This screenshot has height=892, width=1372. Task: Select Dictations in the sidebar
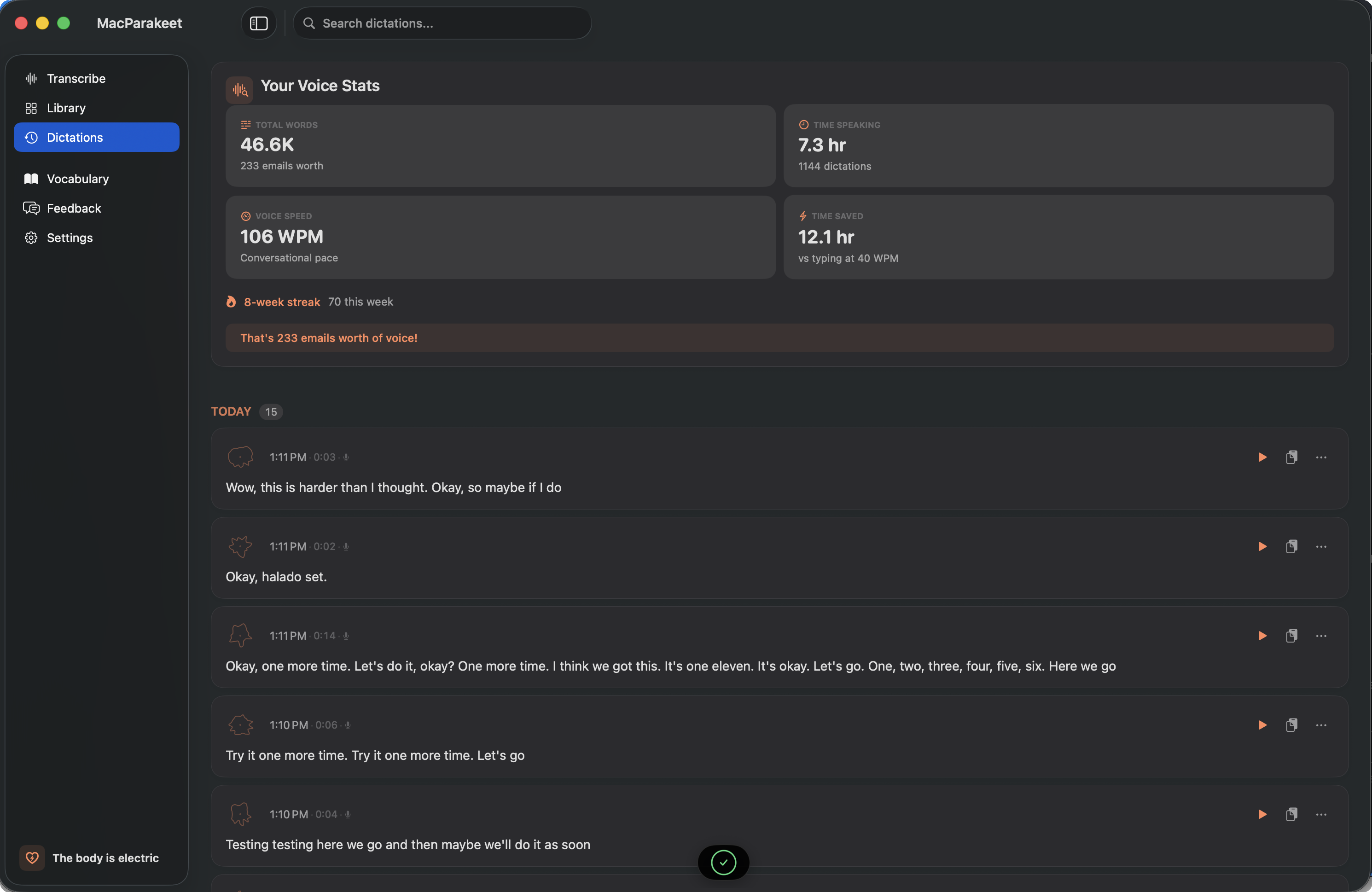click(x=96, y=137)
